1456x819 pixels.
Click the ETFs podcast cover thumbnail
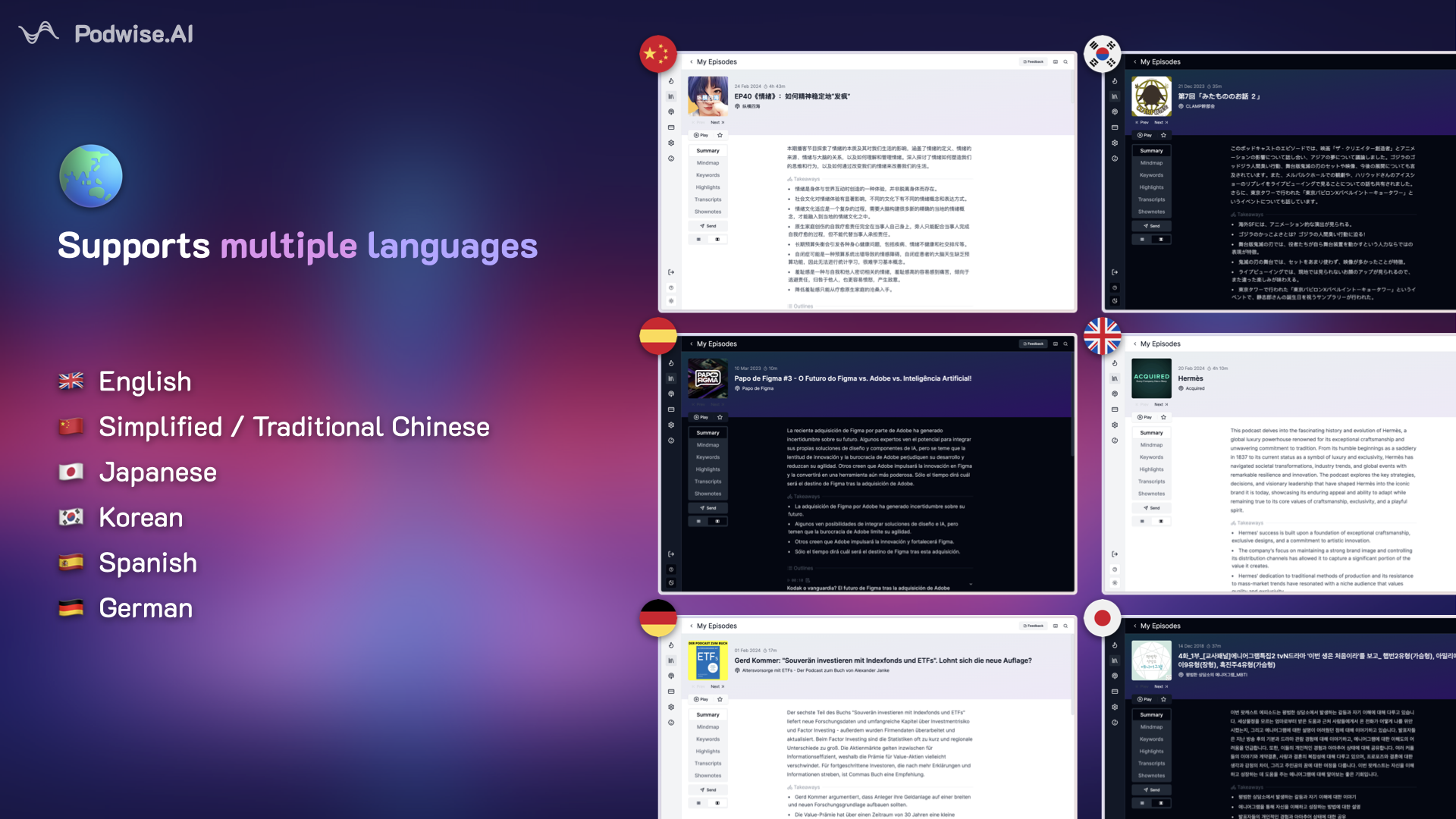coord(708,661)
